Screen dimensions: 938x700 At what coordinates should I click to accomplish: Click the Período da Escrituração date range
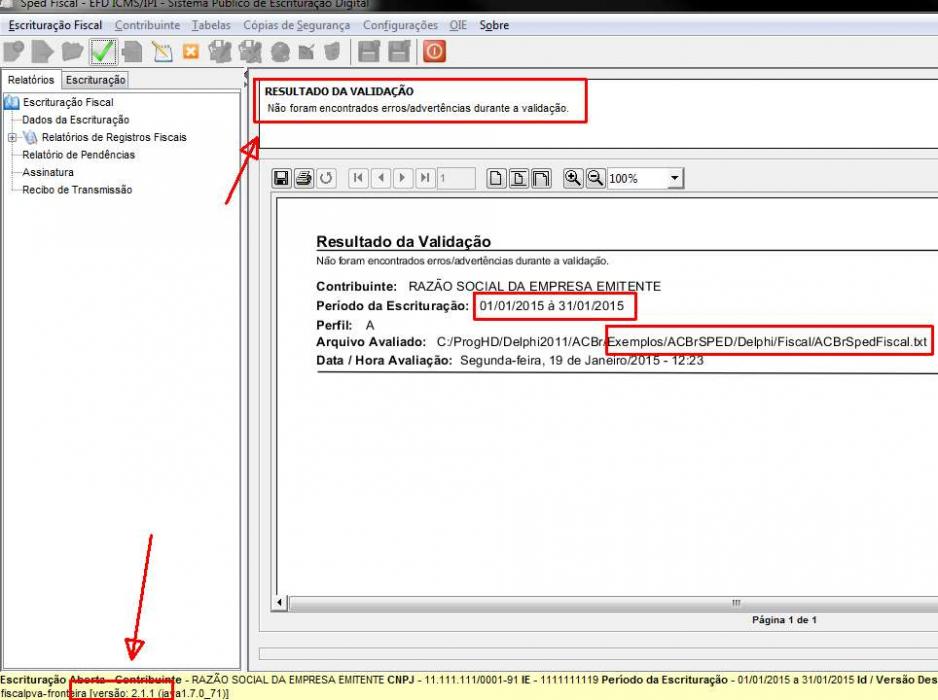click(x=552, y=306)
